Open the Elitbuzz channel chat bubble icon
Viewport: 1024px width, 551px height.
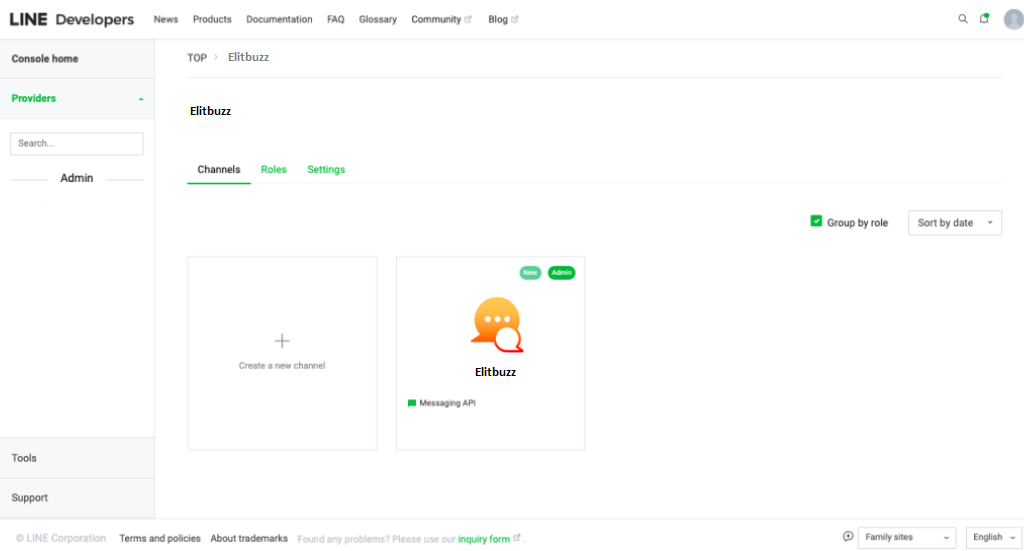click(497, 325)
